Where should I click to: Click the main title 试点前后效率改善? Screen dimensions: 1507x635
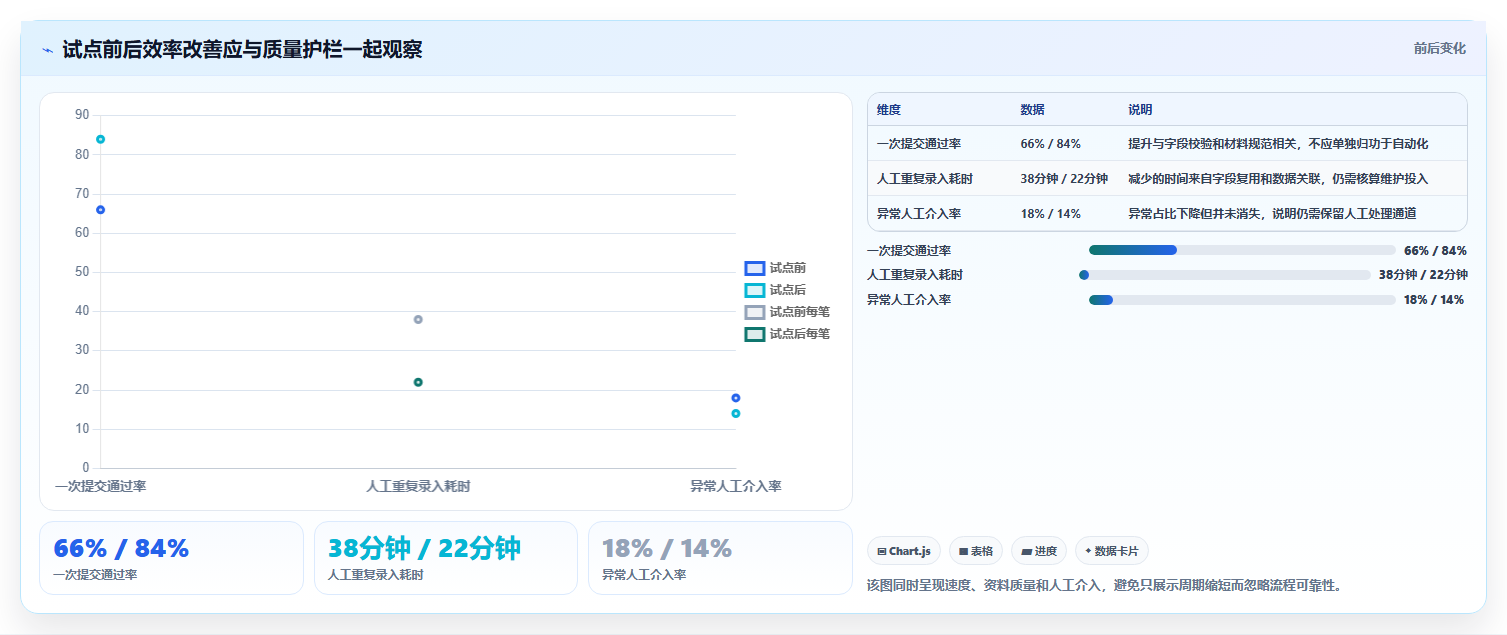click(x=242, y=50)
